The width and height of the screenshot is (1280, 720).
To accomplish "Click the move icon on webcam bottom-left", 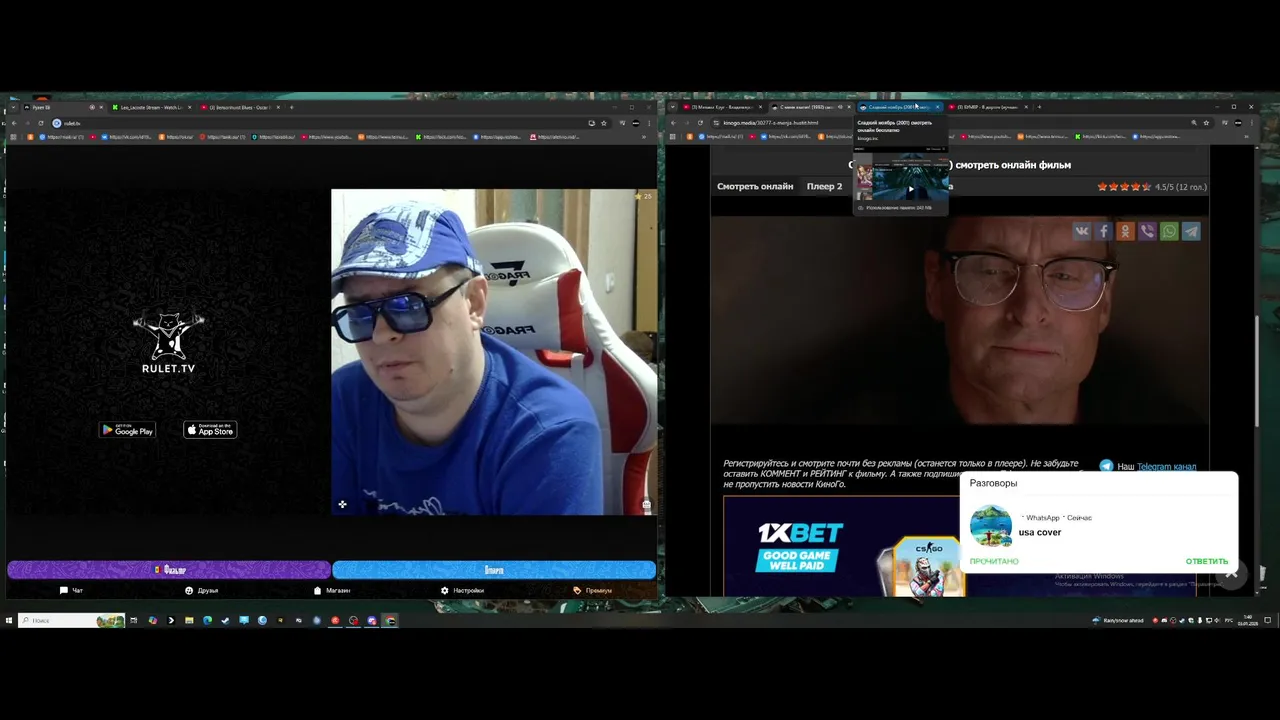I will pyautogui.click(x=342, y=504).
